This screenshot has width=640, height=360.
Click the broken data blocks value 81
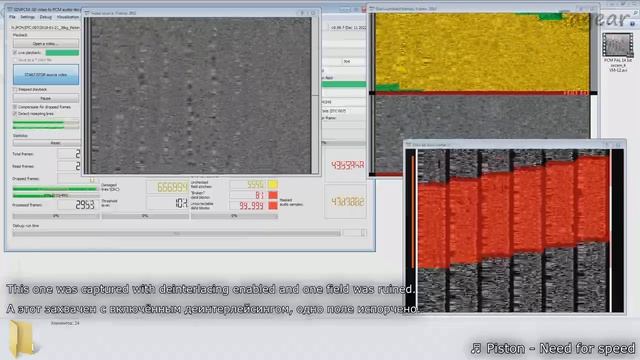point(248,195)
